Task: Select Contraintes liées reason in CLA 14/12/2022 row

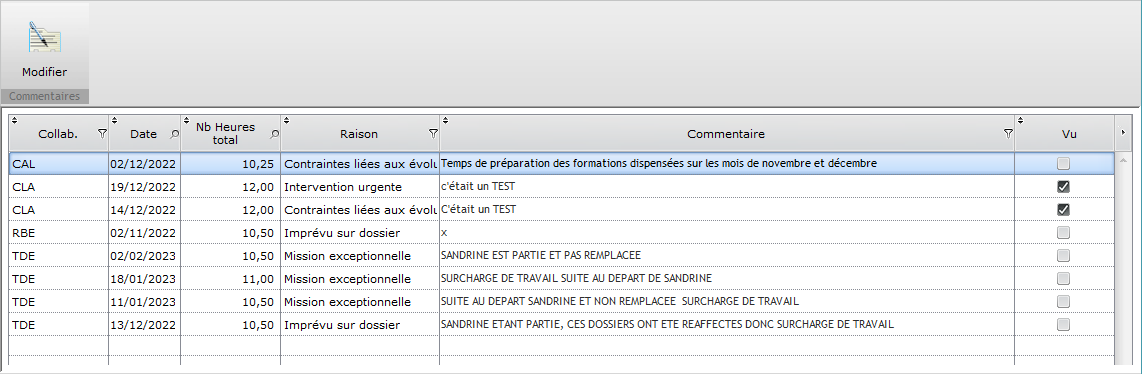Action: [x=361, y=210]
